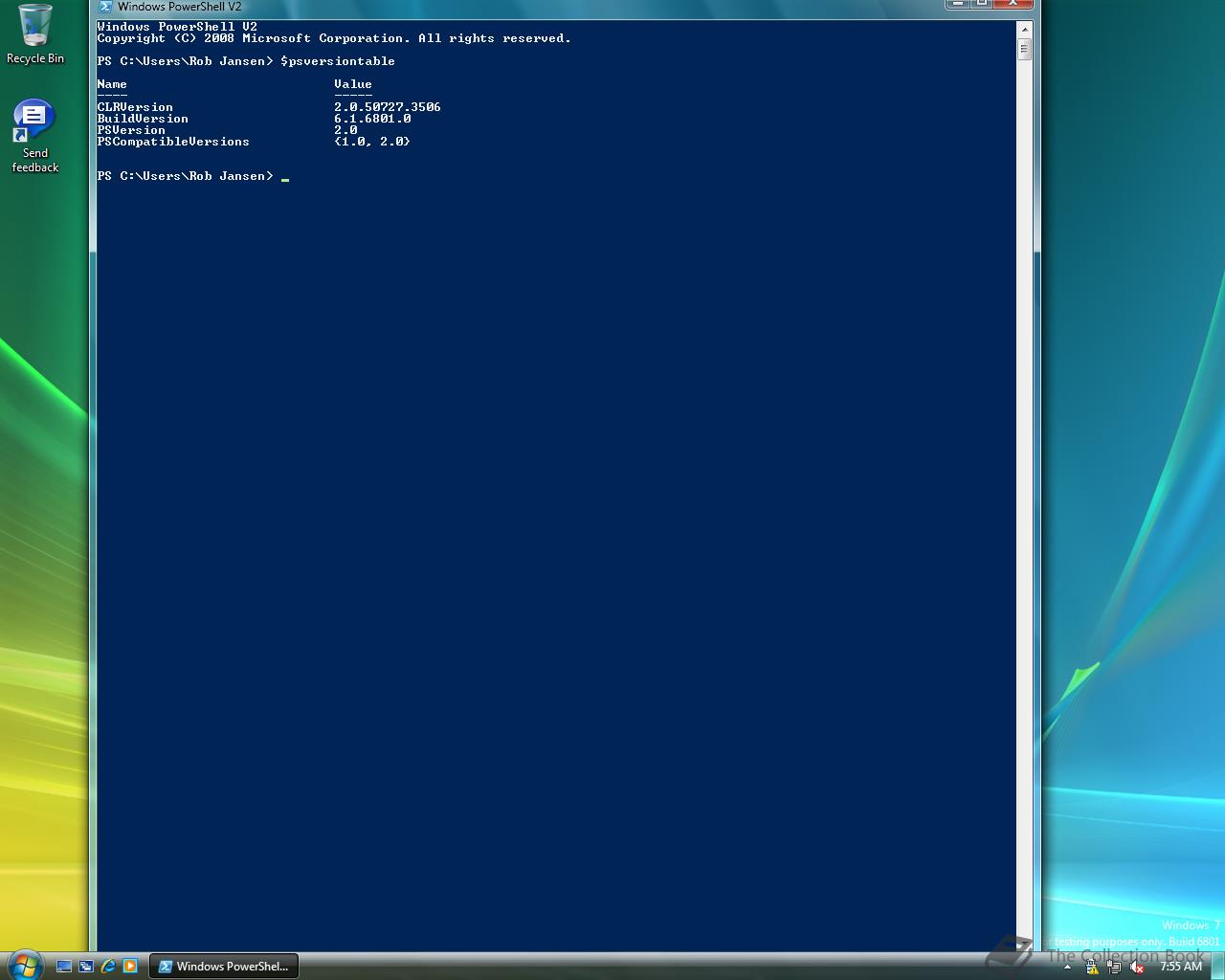Close the Windows PowerShell V2 window
The image size is (1225, 980).
(1013, 4)
